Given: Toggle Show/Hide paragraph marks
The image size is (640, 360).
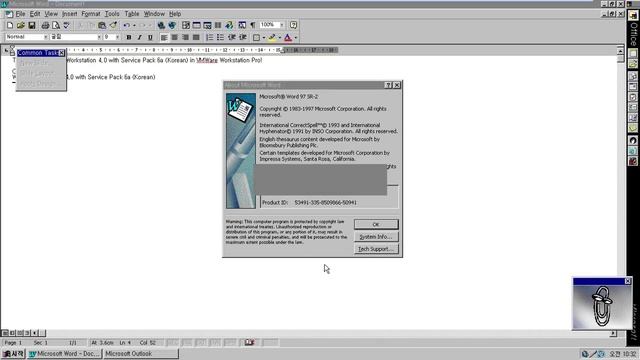Looking at the screenshot, I should pyautogui.click(x=253, y=25).
